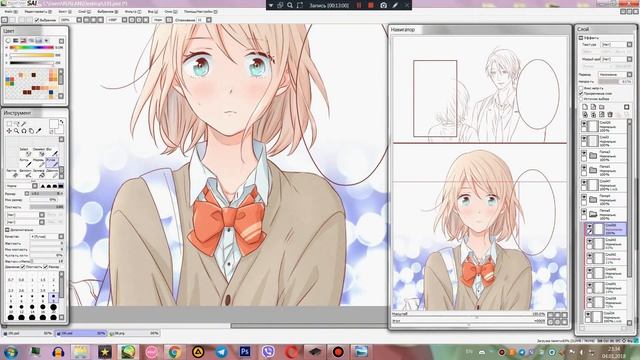Hide the Слой20 layer with its eye
Viewport: 640px width, 360px height.
click(x=584, y=124)
